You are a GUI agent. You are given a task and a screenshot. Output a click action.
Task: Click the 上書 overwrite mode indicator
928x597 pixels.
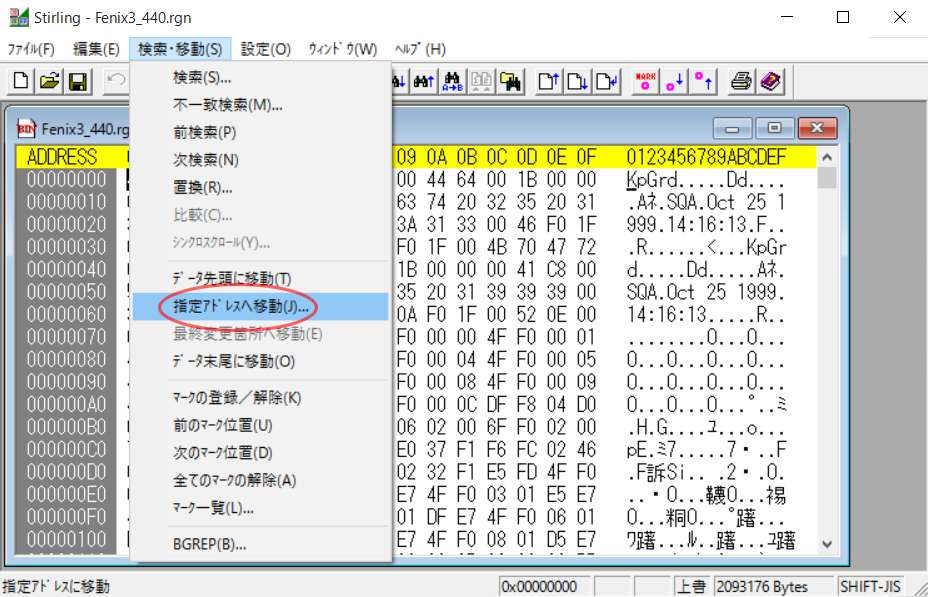(x=692, y=586)
